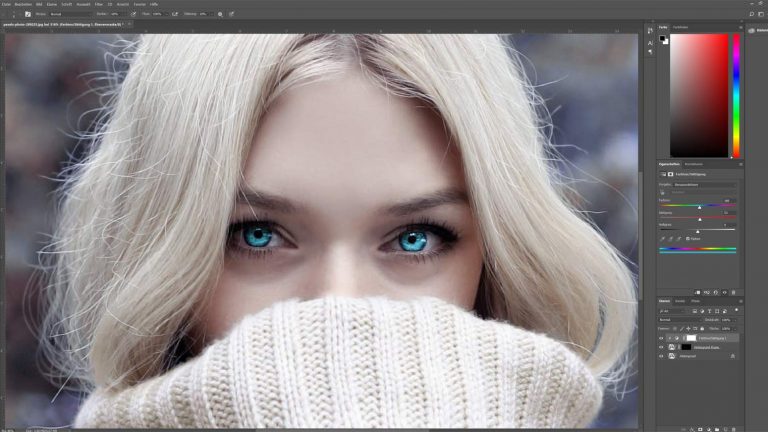The height and width of the screenshot is (432, 768).
Task: Hide the Farbton/Sättigung adjustment layer
Action: (x=661, y=338)
